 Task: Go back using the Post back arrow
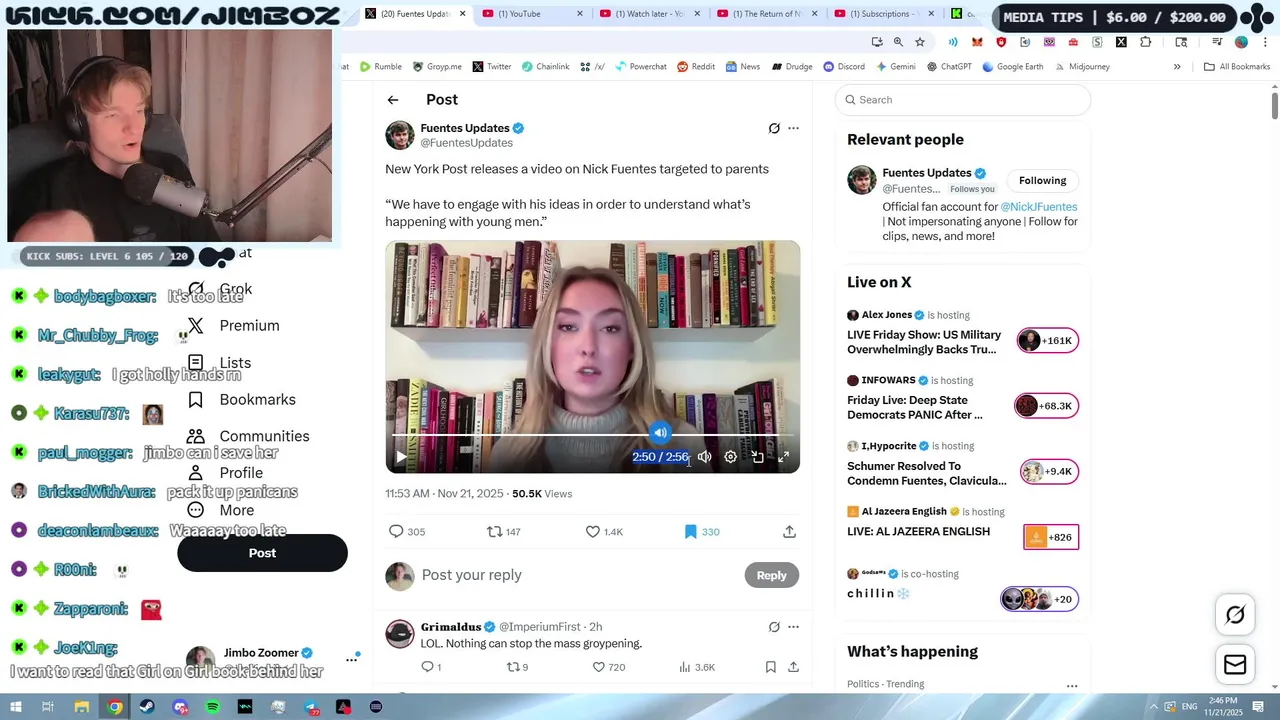393,100
